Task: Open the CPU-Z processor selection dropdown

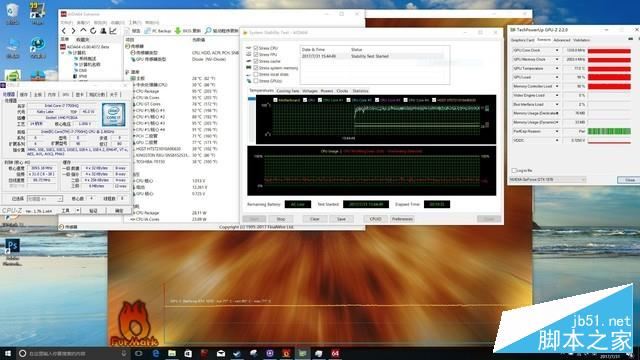Action: pyautogui.click(x=44, y=199)
